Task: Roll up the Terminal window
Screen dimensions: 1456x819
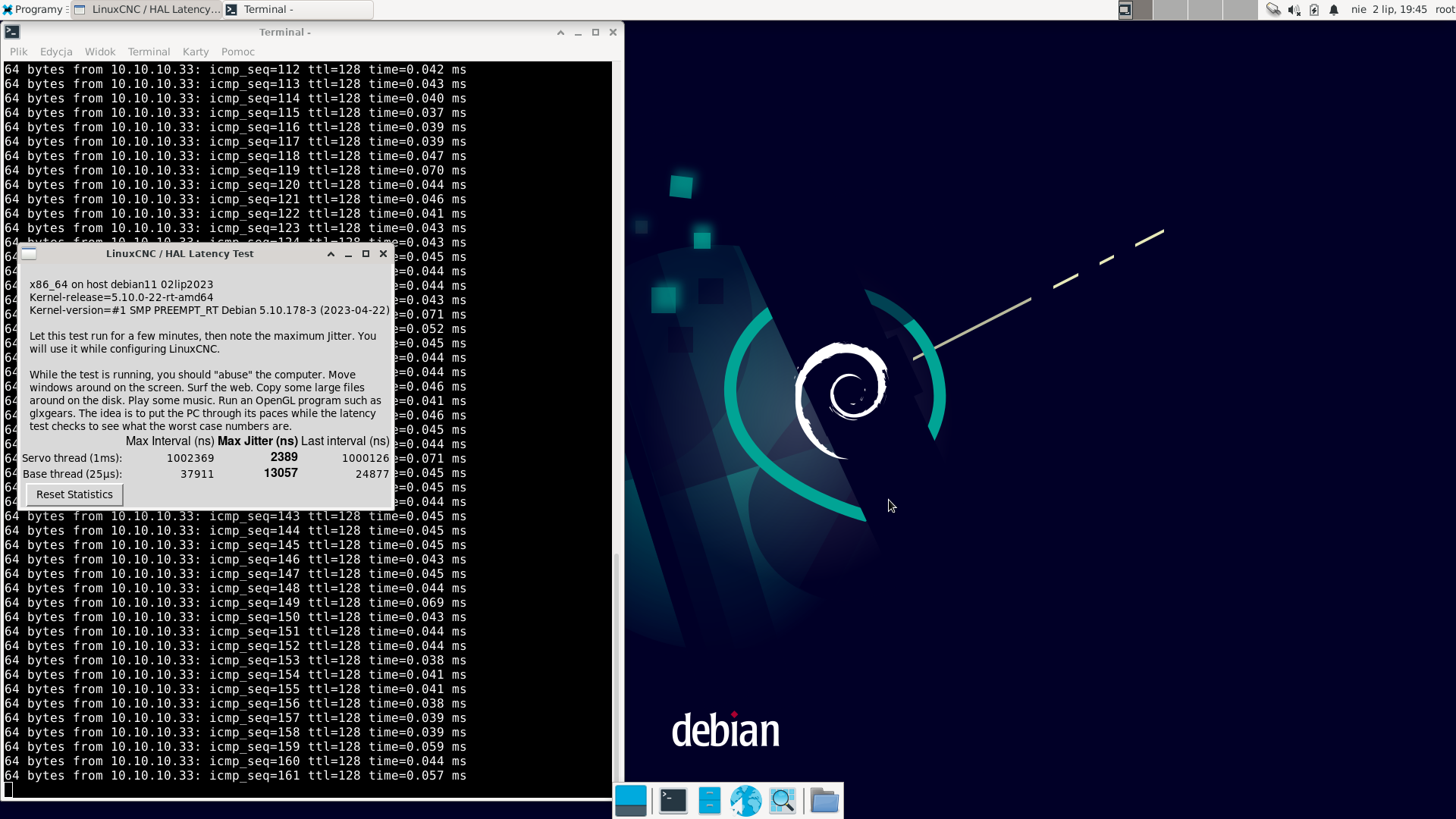Action: [x=560, y=33]
